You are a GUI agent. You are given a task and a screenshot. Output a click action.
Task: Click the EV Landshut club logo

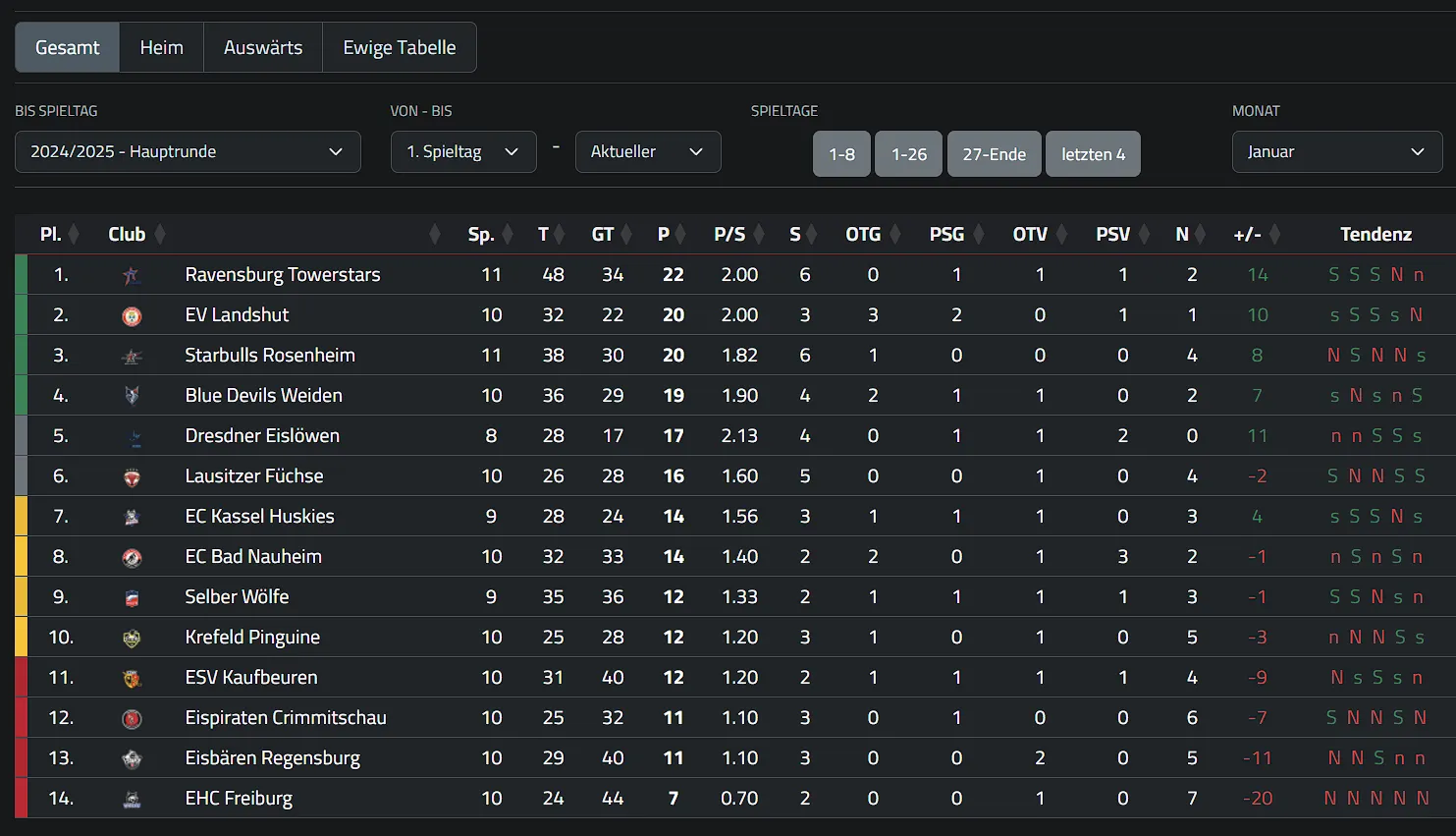coord(132,316)
